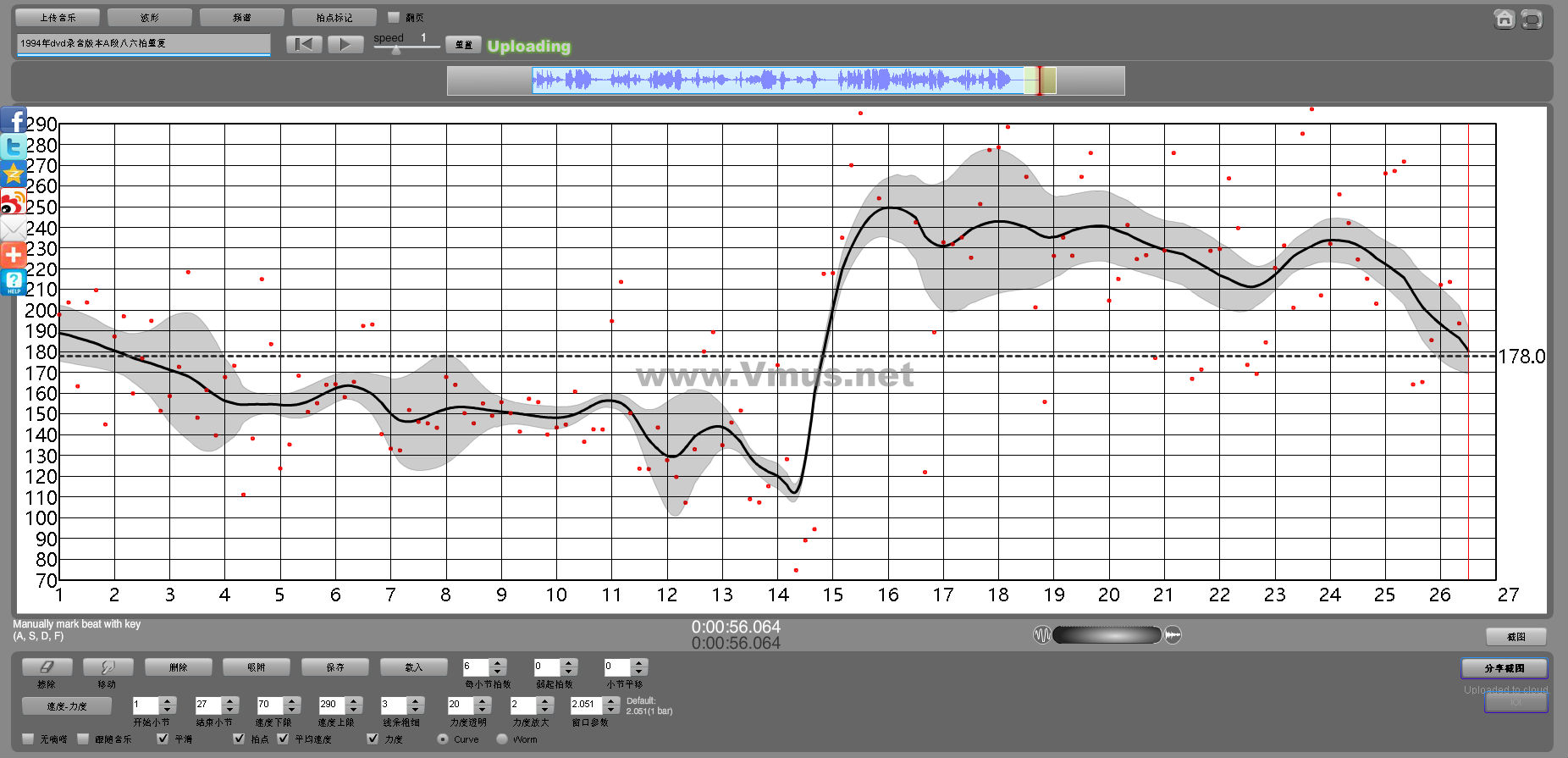This screenshot has width=1568, height=758.
Task: Enable the 翻页 page-turn checkbox
Action: coord(394,17)
